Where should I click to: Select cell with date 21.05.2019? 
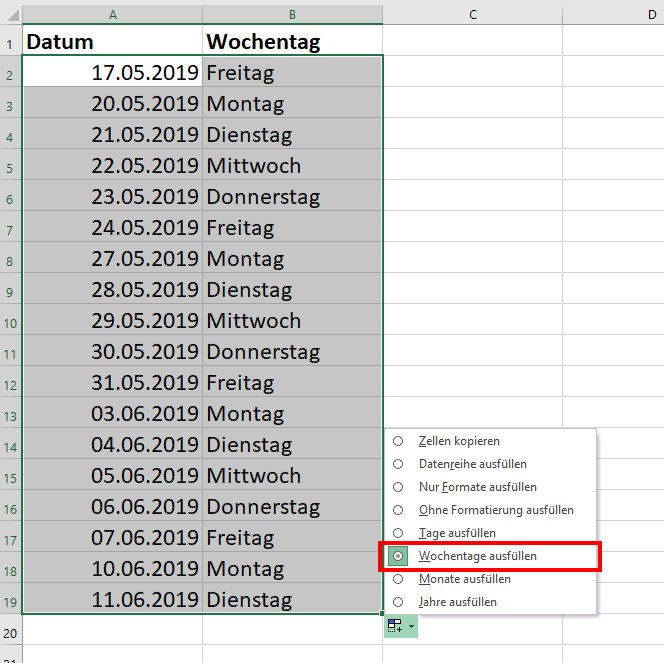coord(113,133)
